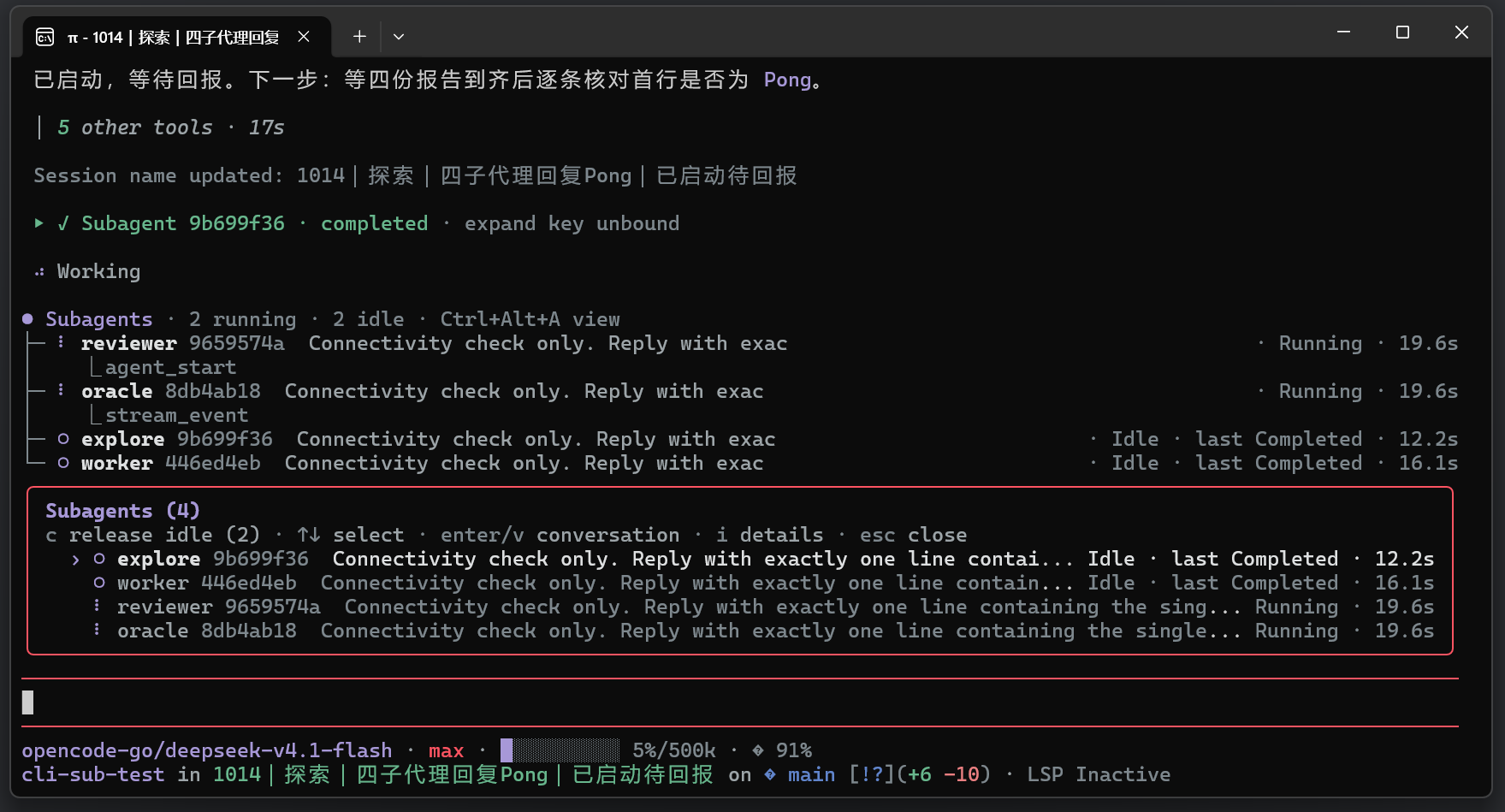Click the '91%' status value
1505x812 pixels.
[793, 750]
